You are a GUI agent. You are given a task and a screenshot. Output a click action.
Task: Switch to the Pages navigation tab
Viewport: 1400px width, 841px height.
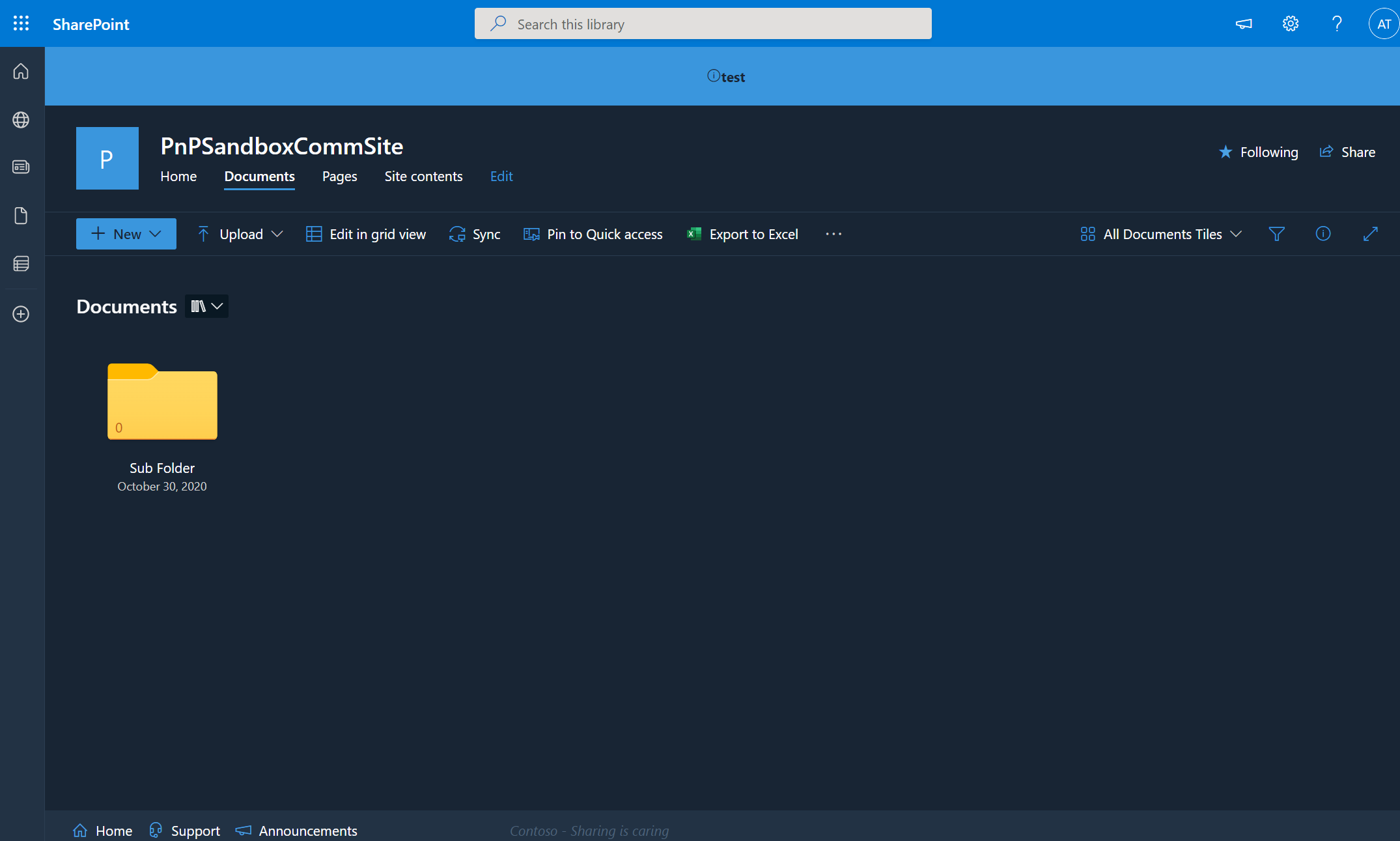339,177
